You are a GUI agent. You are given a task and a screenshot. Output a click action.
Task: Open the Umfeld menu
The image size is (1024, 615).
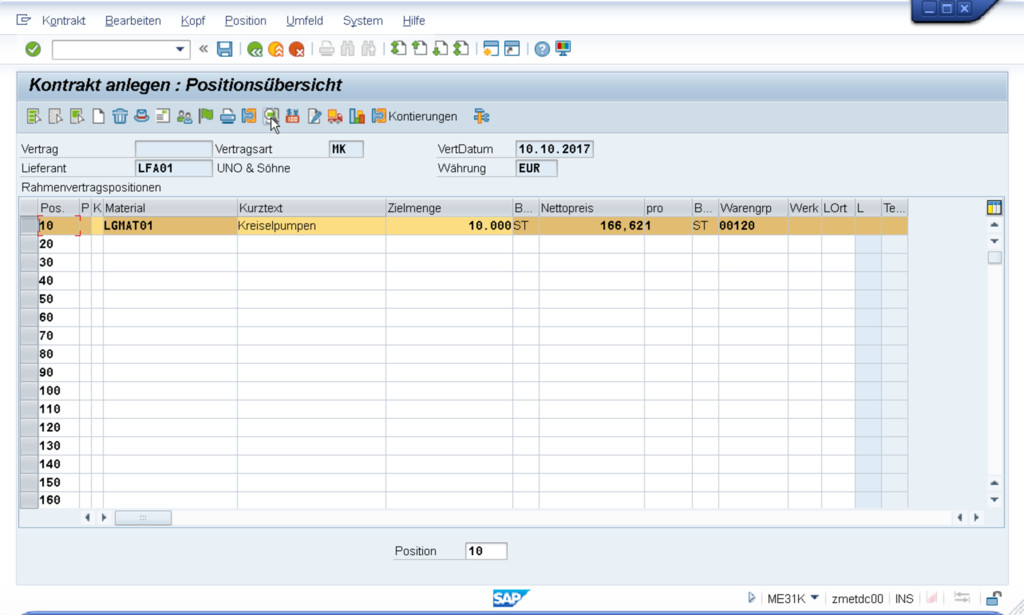304,21
